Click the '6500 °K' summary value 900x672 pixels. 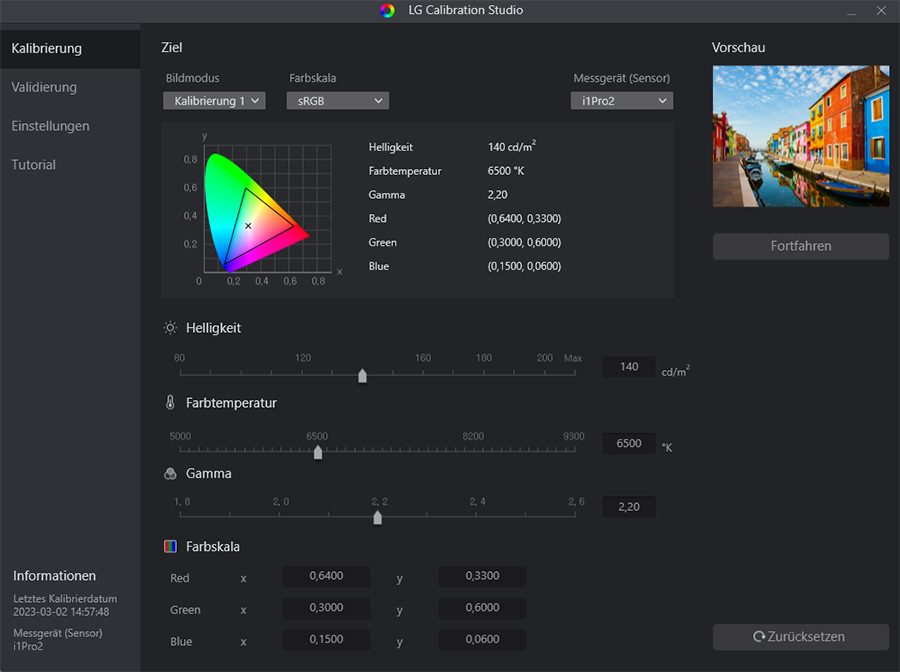tap(506, 171)
